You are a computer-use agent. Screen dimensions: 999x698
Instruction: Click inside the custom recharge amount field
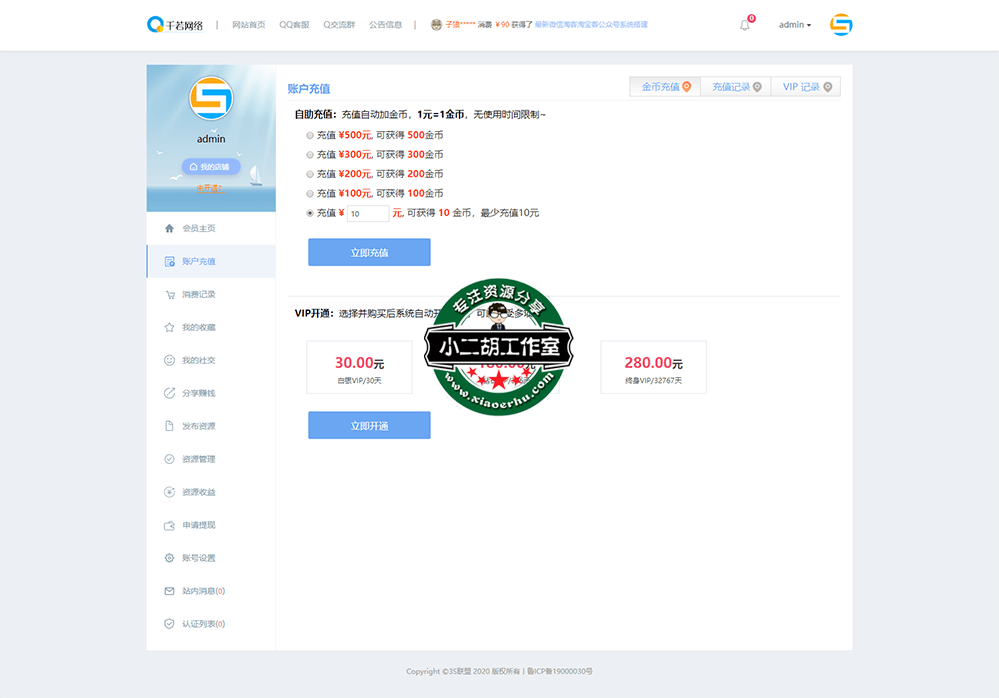pos(367,213)
